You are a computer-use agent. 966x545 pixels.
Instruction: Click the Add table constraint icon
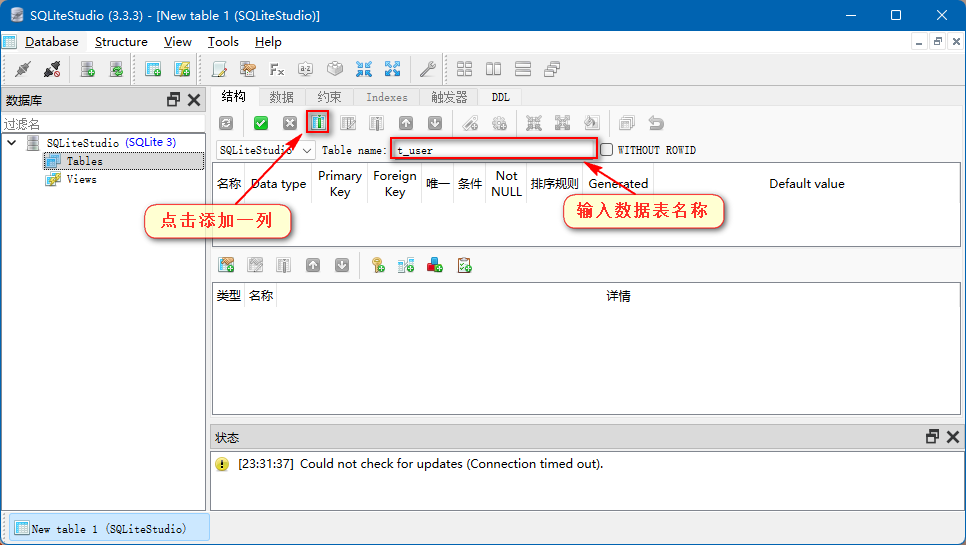point(226,265)
